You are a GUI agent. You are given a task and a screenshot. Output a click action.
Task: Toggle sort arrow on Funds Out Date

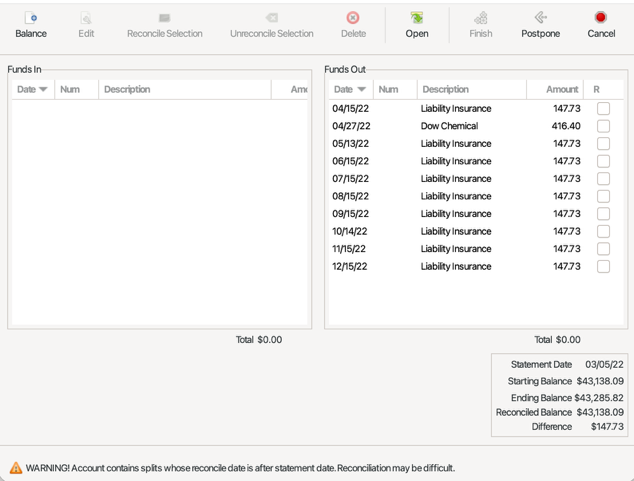[361, 90]
